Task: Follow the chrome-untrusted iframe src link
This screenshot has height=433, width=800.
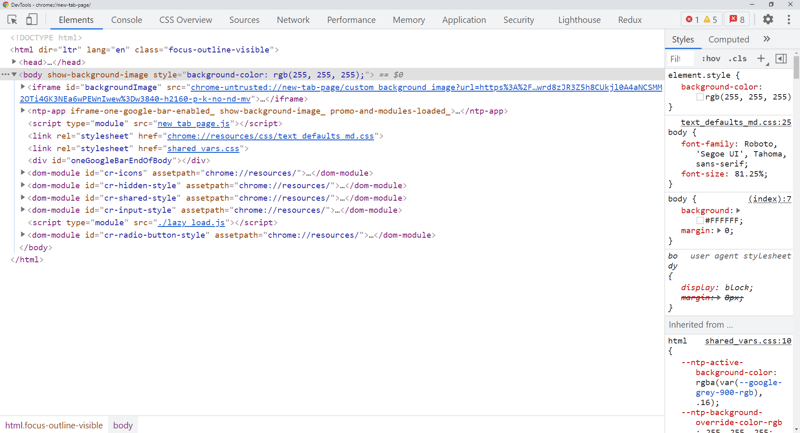Action: click(x=426, y=87)
